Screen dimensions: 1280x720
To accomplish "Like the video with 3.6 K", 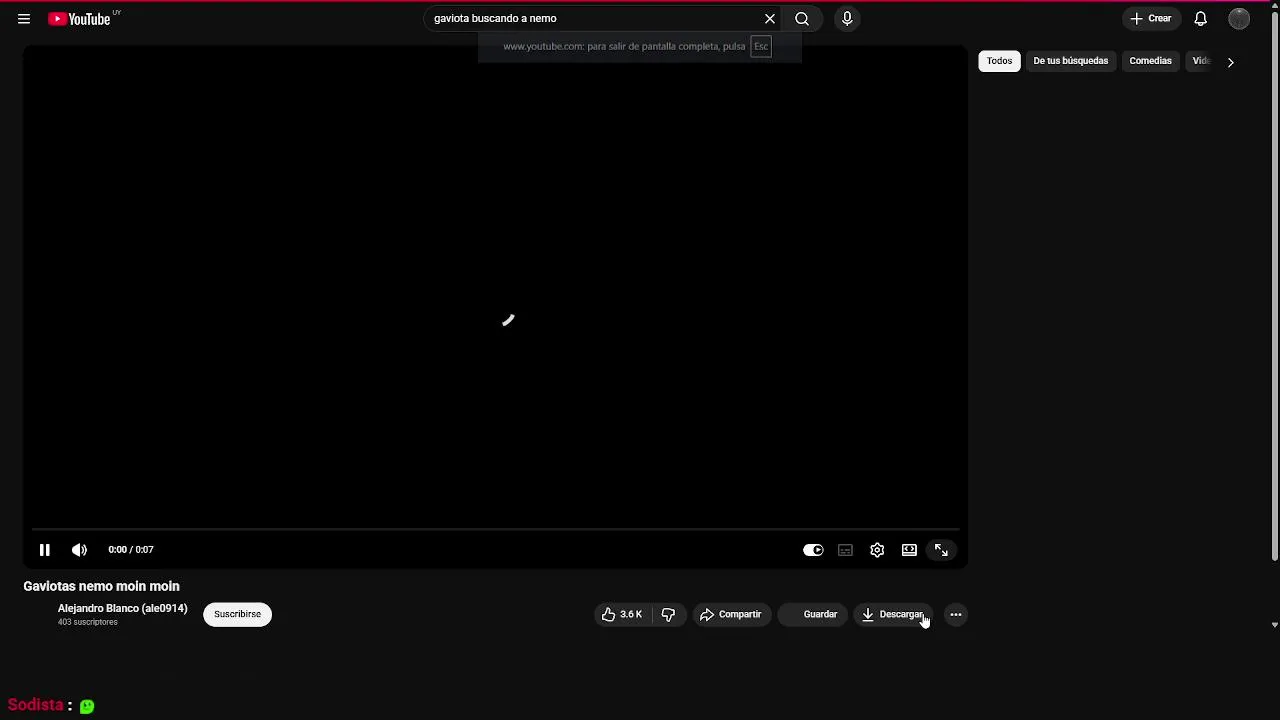I will point(622,614).
